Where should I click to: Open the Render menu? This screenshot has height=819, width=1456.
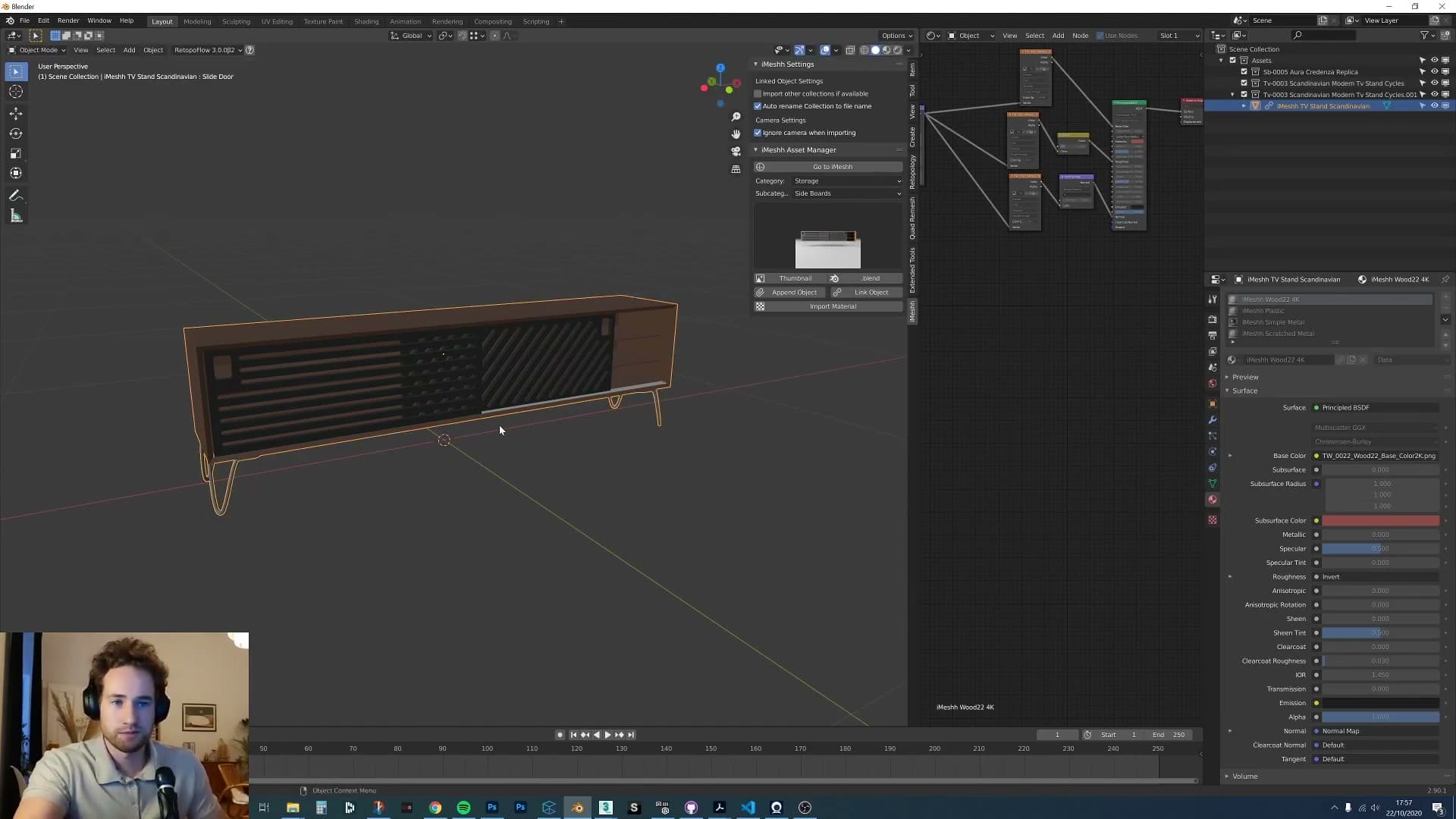[67, 20]
